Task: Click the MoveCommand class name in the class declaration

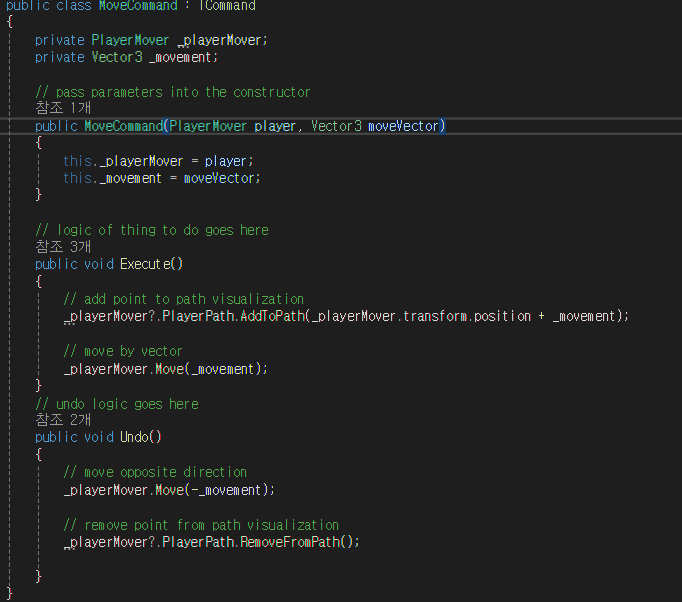Action: pyautogui.click(x=138, y=6)
